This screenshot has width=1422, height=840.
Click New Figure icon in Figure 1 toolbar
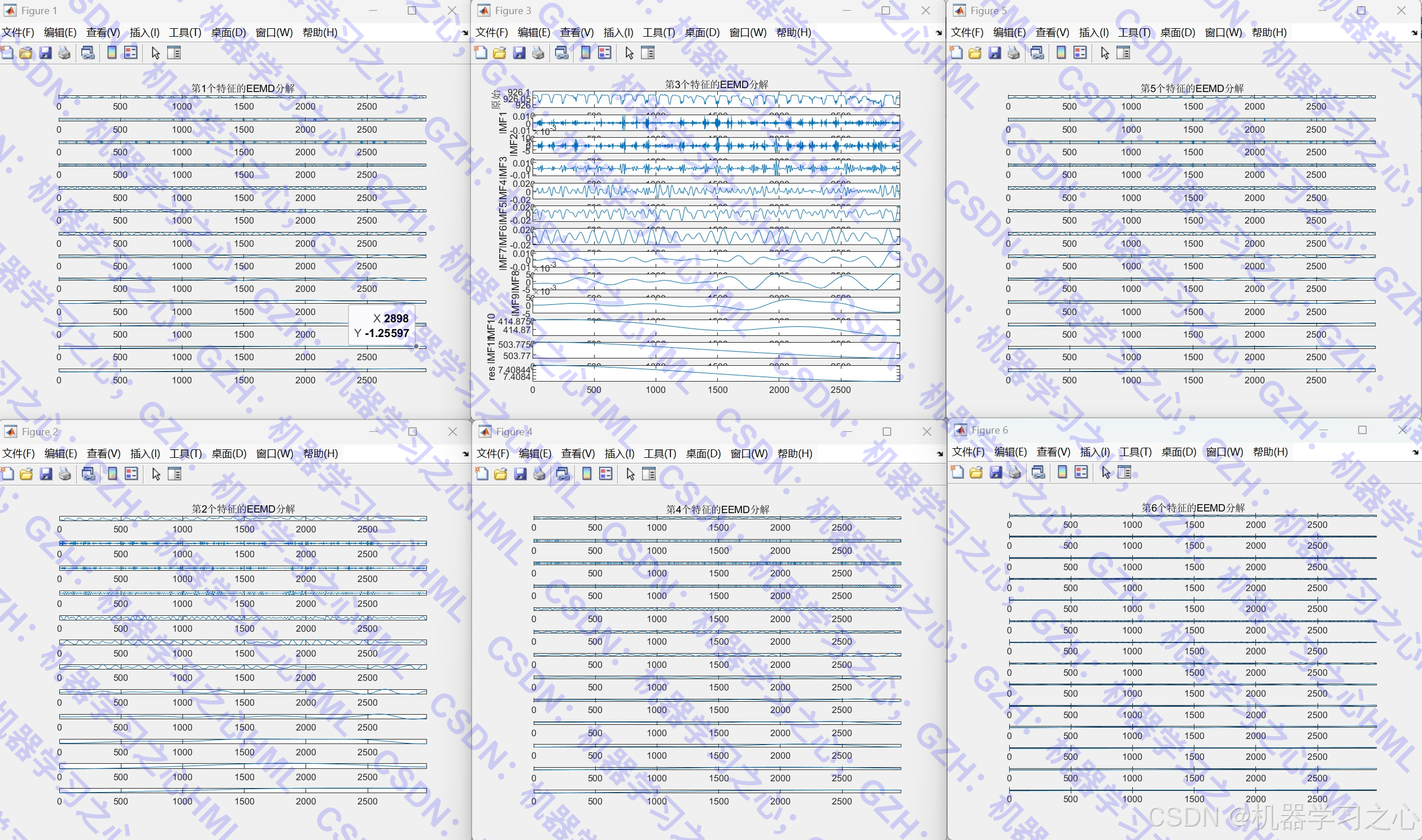pos(7,53)
